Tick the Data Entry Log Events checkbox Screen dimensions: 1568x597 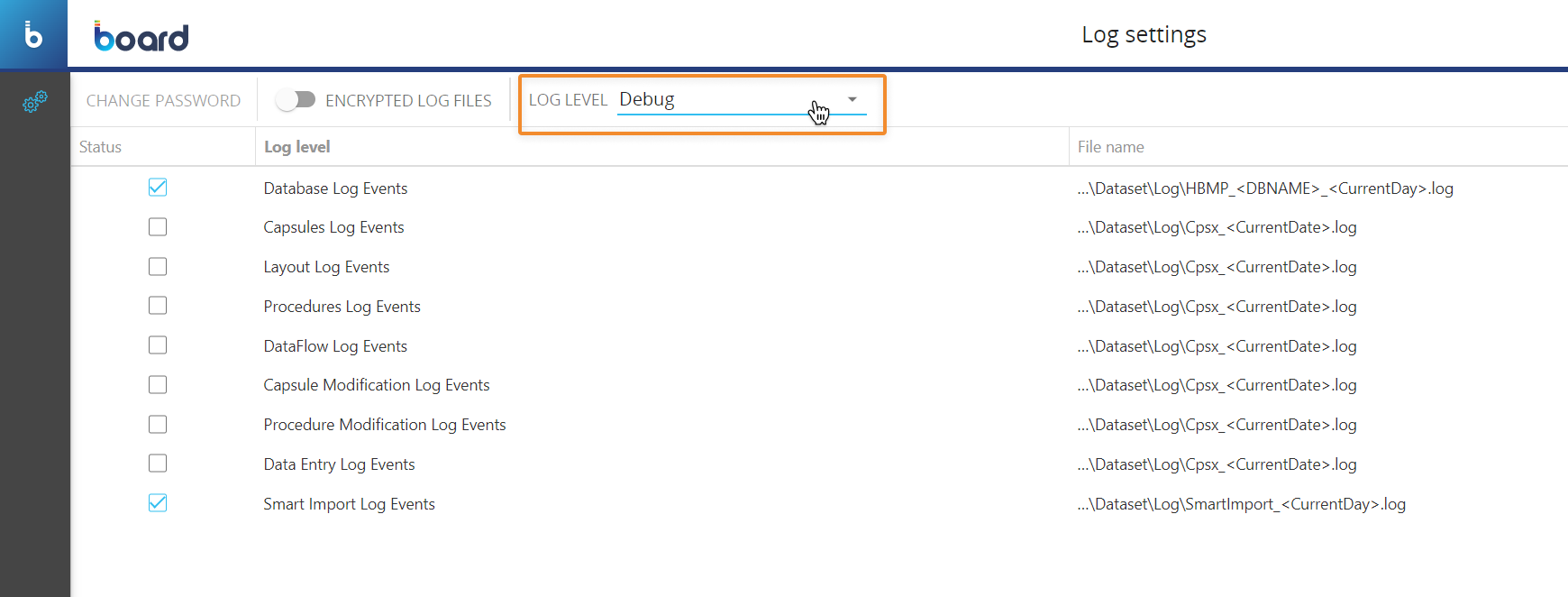tap(158, 464)
